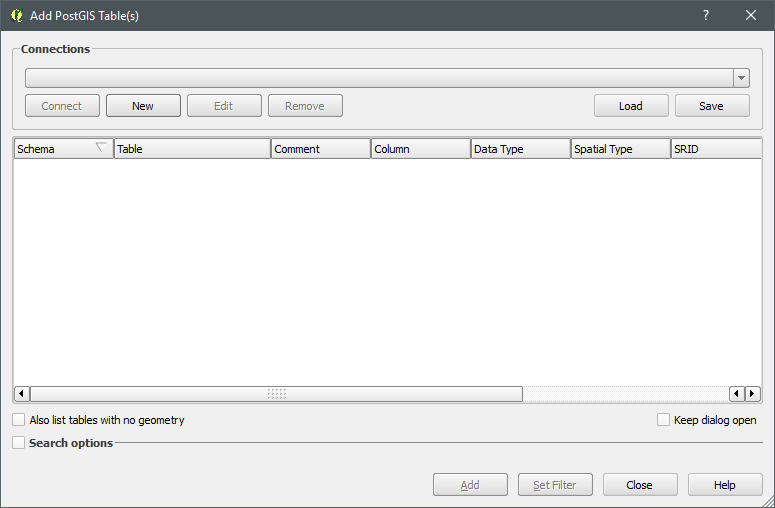Click the question mark help icon

pos(706,15)
